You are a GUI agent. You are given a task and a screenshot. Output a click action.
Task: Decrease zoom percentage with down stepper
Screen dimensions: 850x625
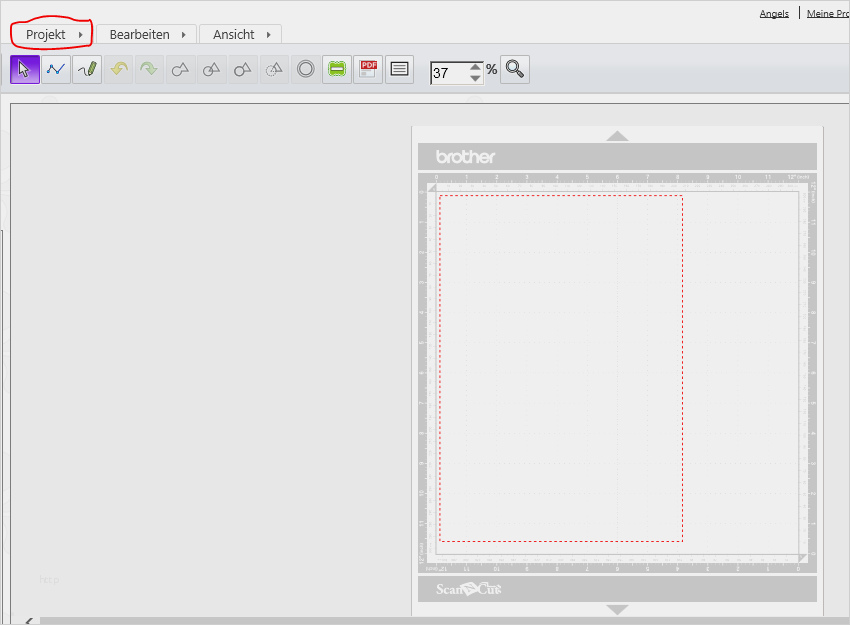coord(475,78)
